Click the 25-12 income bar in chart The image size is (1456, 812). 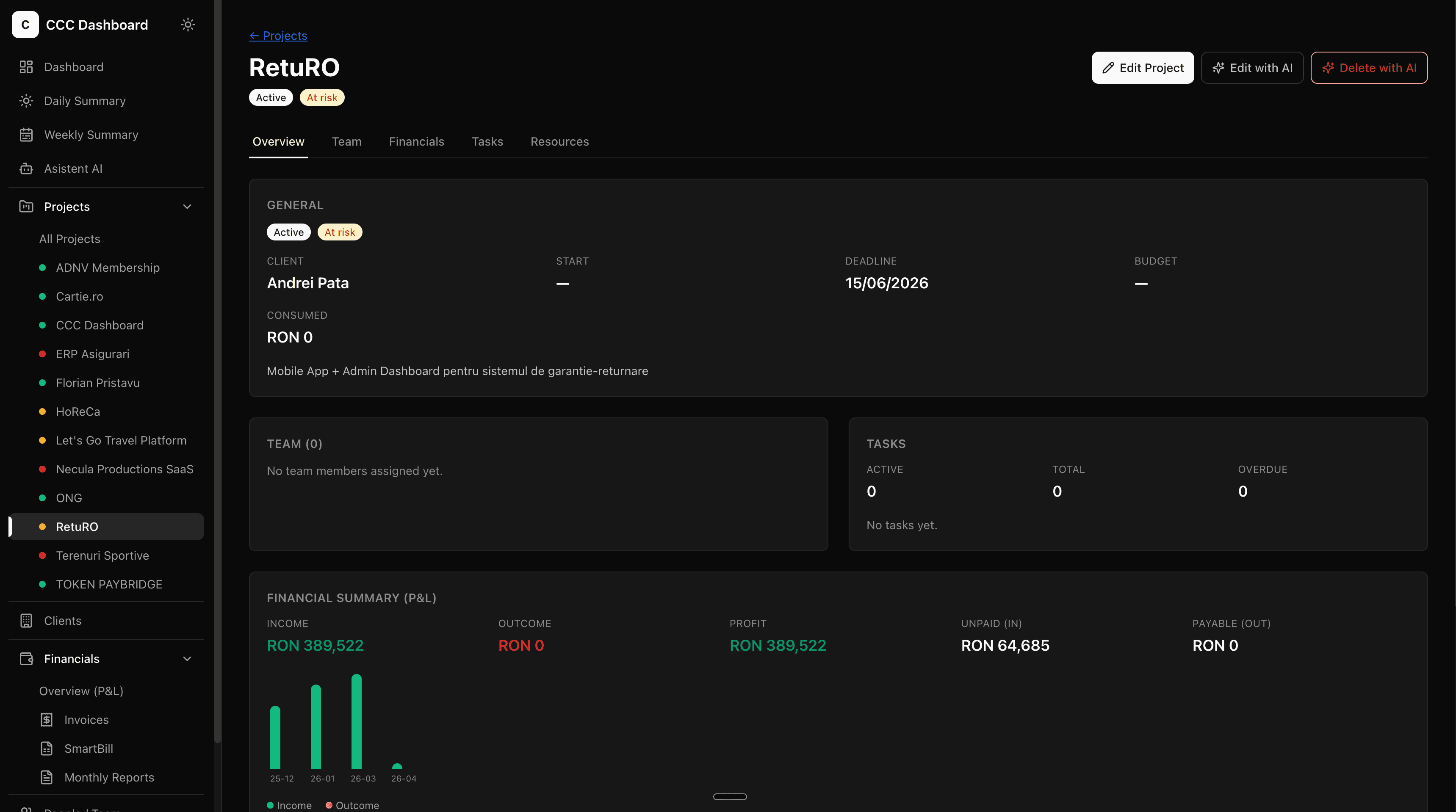[275, 737]
